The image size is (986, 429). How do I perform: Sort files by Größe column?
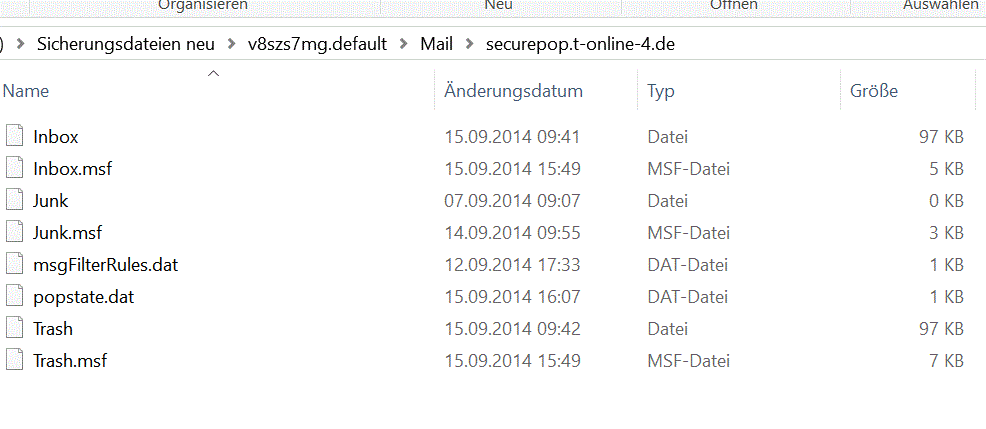(909, 91)
